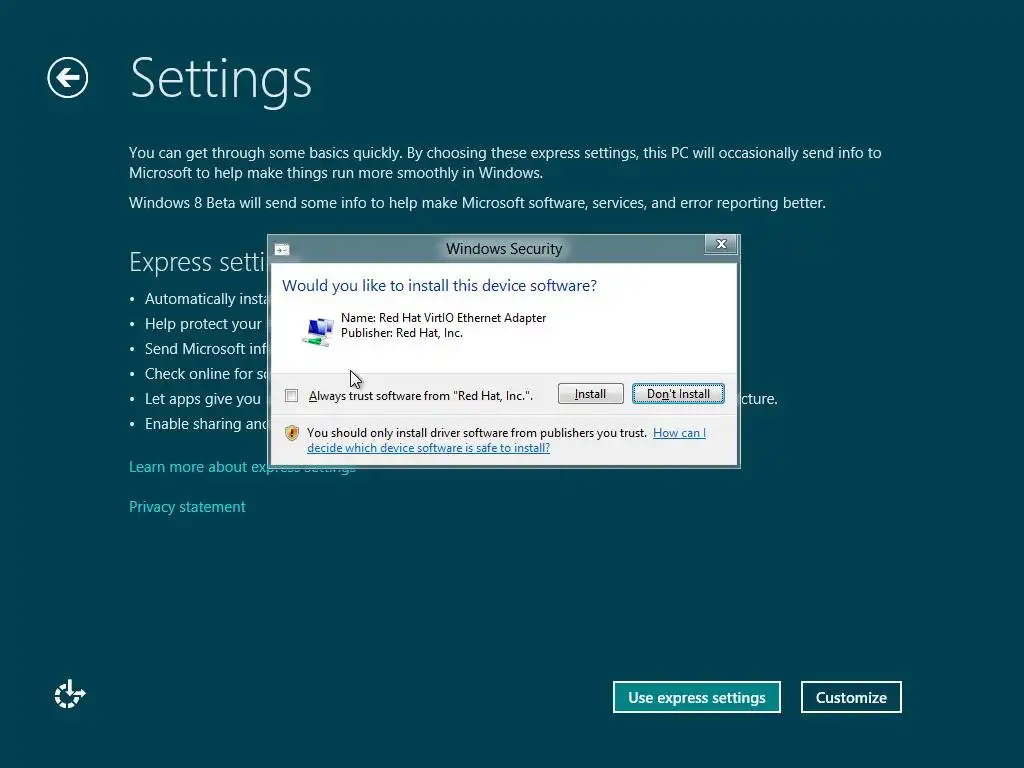Open the How can I decide link

[x=506, y=440]
